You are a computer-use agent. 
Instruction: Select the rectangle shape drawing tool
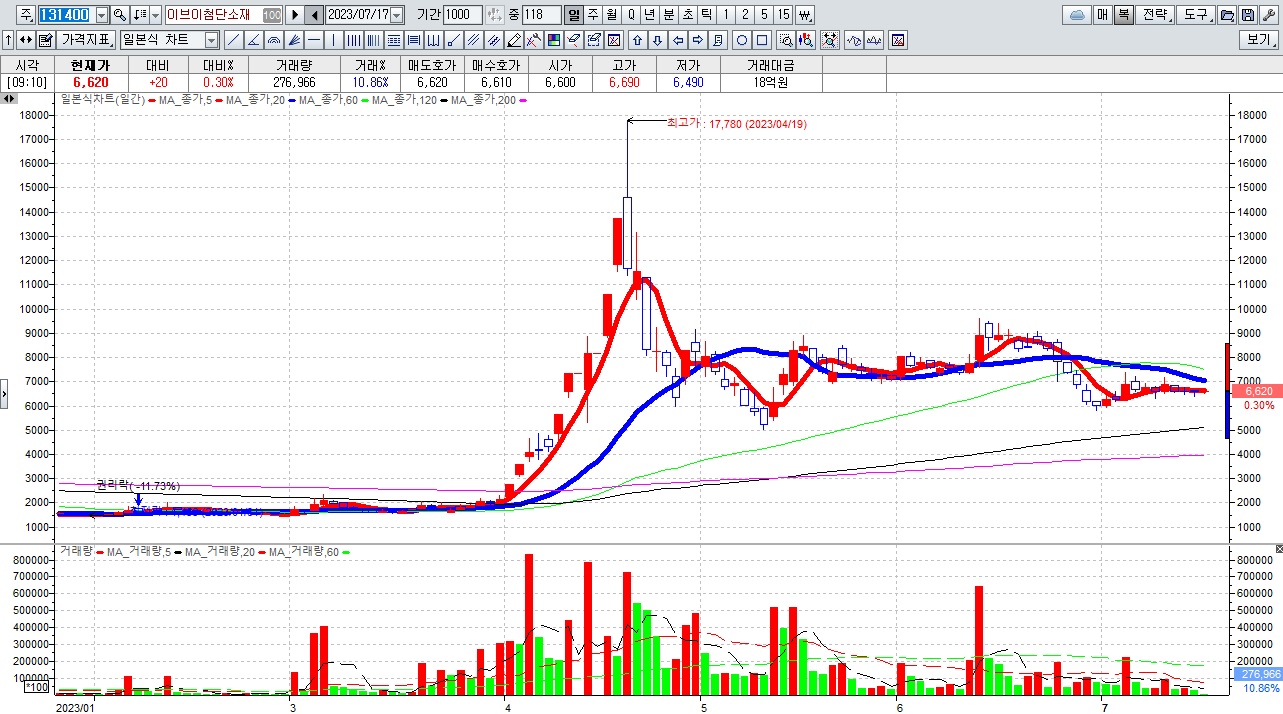click(762, 40)
